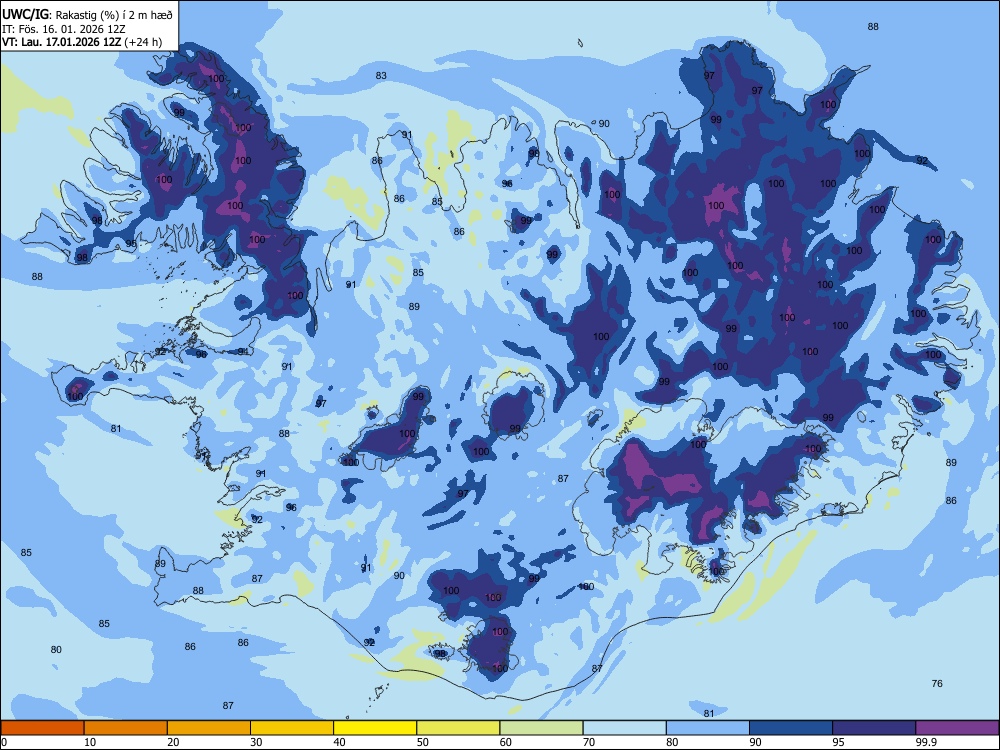This screenshot has height=750, width=1000.
Task: Click the legend label 50
Action: point(423,742)
